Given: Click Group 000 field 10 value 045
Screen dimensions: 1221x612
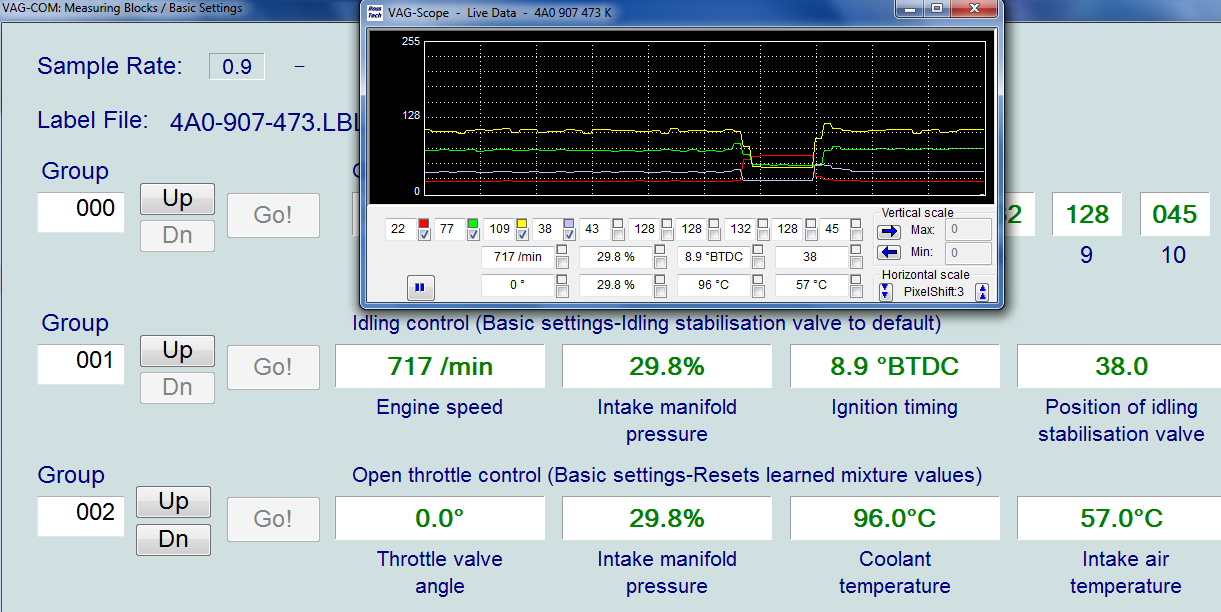Looking at the screenshot, I should point(1174,215).
